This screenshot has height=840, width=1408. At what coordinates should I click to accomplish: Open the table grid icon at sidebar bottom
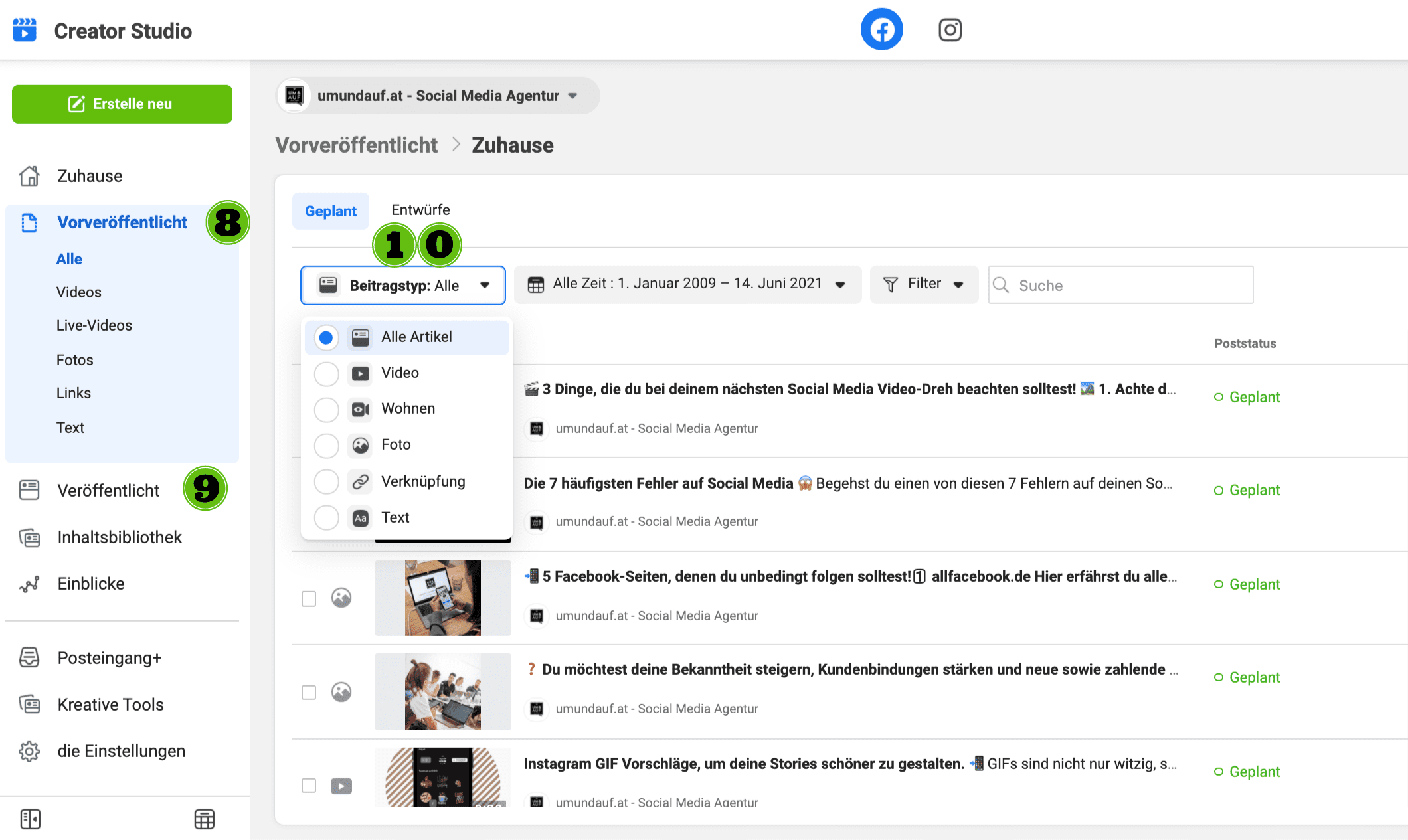point(205,819)
